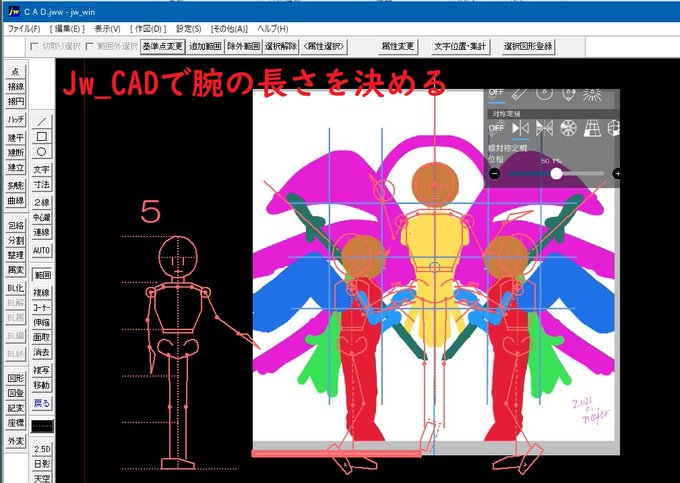Select the 曲線 curve tool
The image size is (680, 483).
pyautogui.click(x=16, y=200)
